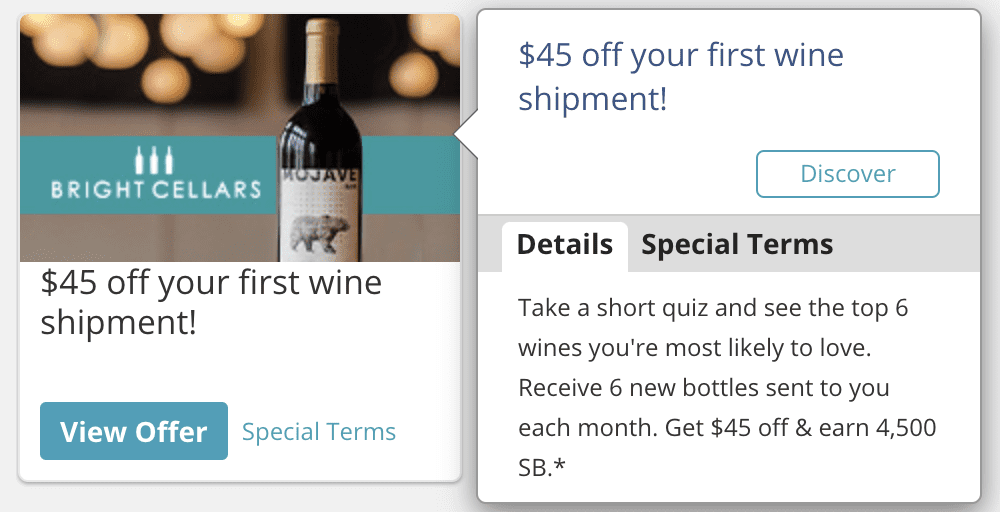Open the Special Terms link beside View Offer
The width and height of the screenshot is (1000, 512).
319,432
